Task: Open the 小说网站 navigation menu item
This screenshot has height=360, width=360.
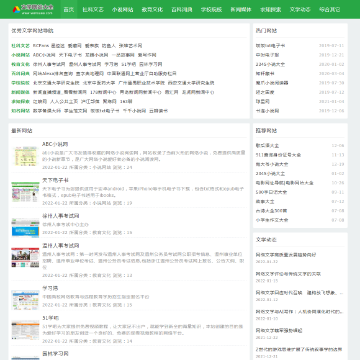Action: coord(122,9)
